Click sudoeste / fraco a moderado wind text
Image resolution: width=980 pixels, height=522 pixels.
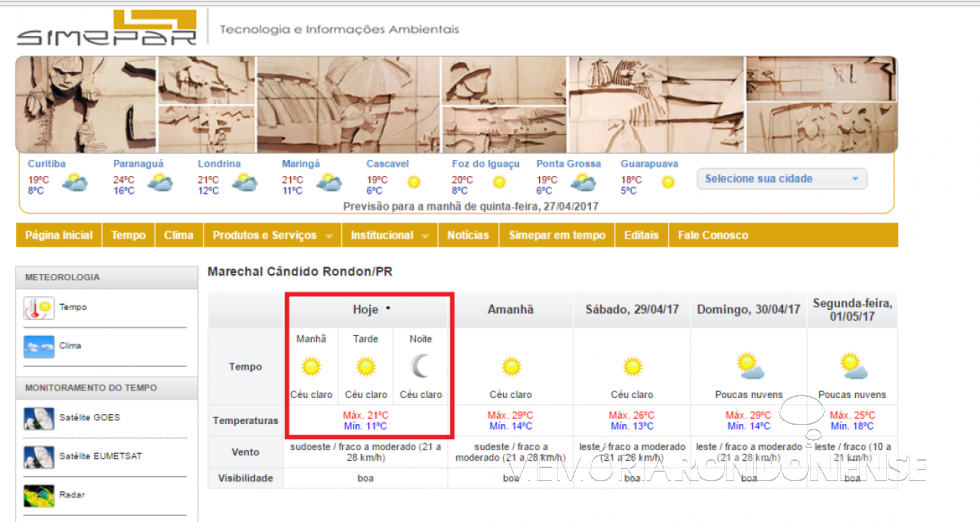point(366,452)
